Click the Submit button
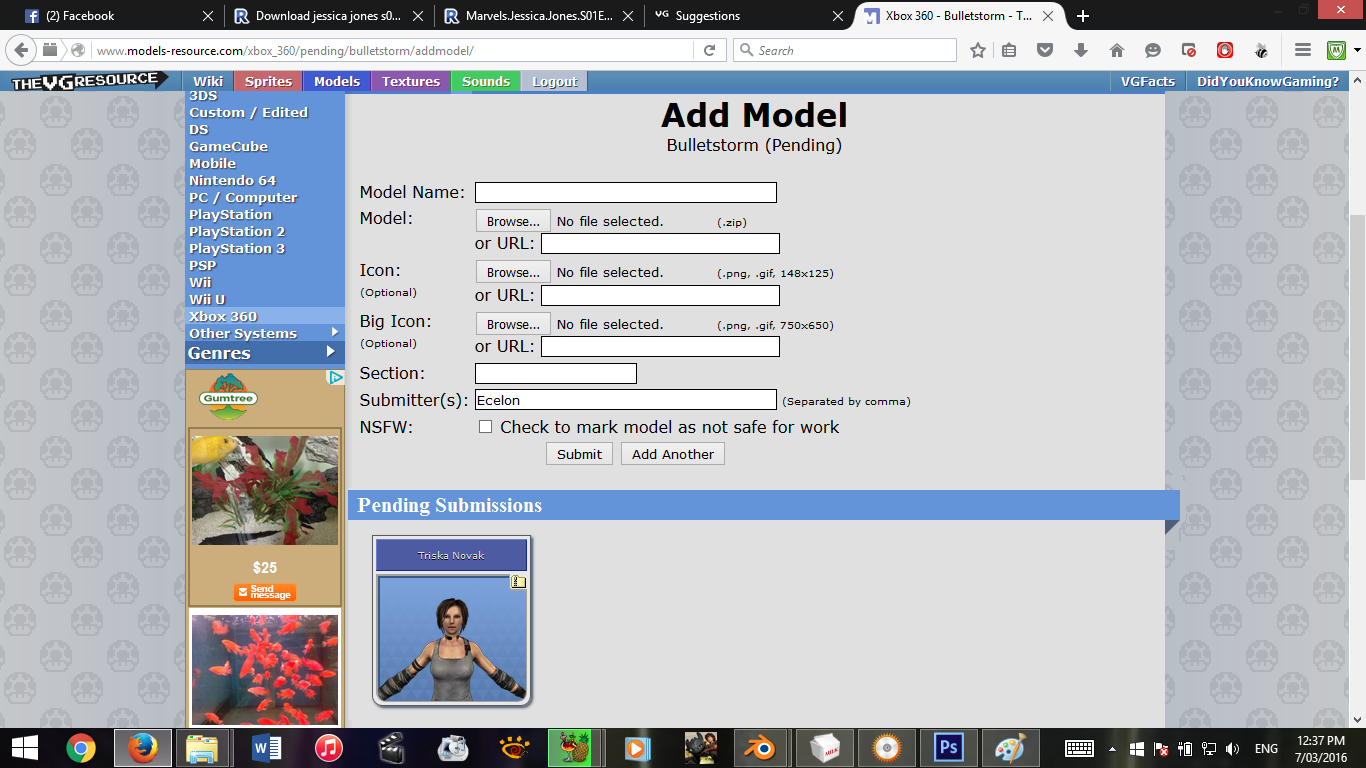 click(579, 454)
